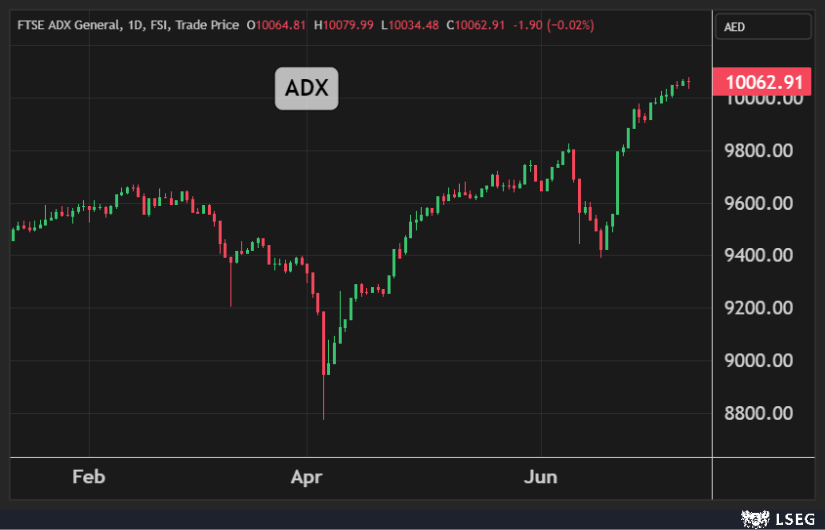Image resolution: width=825 pixels, height=530 pixels.
Task: Click the 9600.00 price axis label
Action: [759, 203]
